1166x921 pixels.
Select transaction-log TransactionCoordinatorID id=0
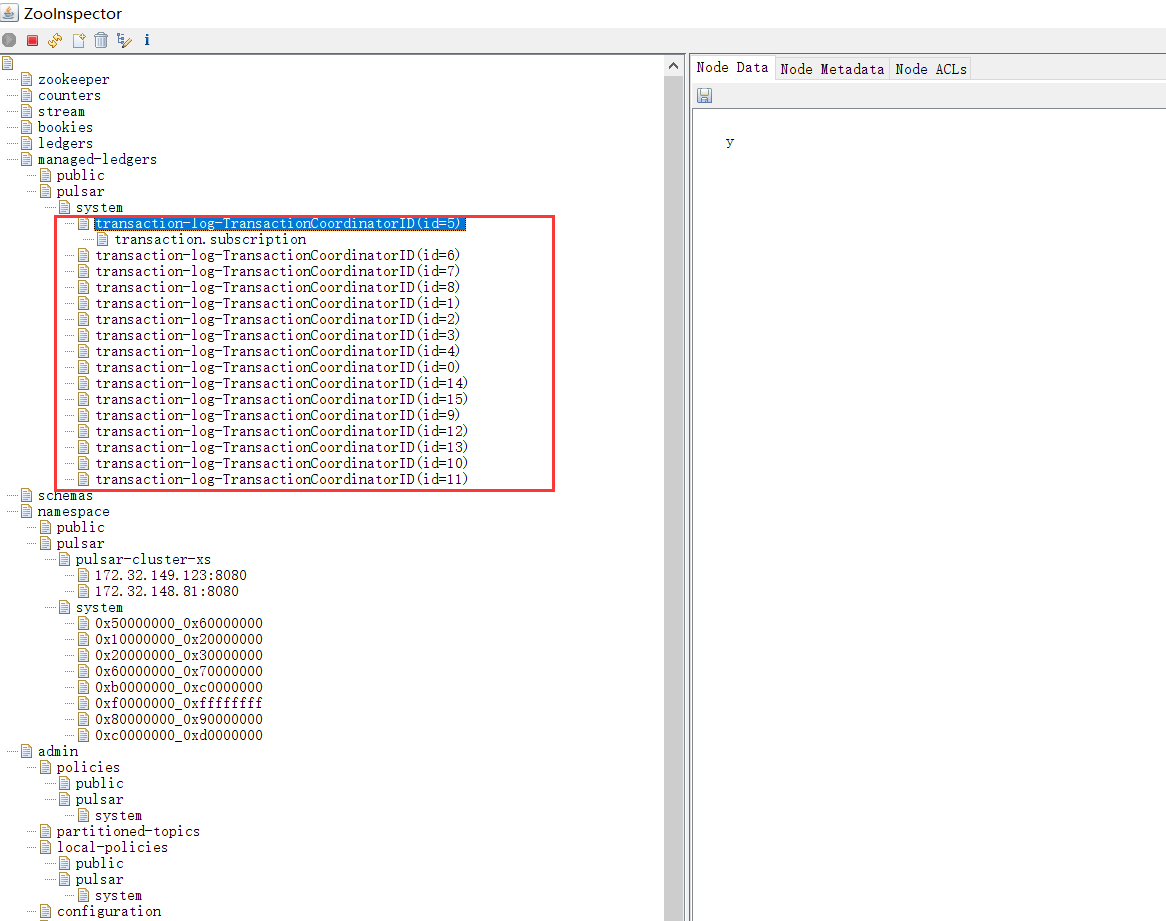[277, 367]
